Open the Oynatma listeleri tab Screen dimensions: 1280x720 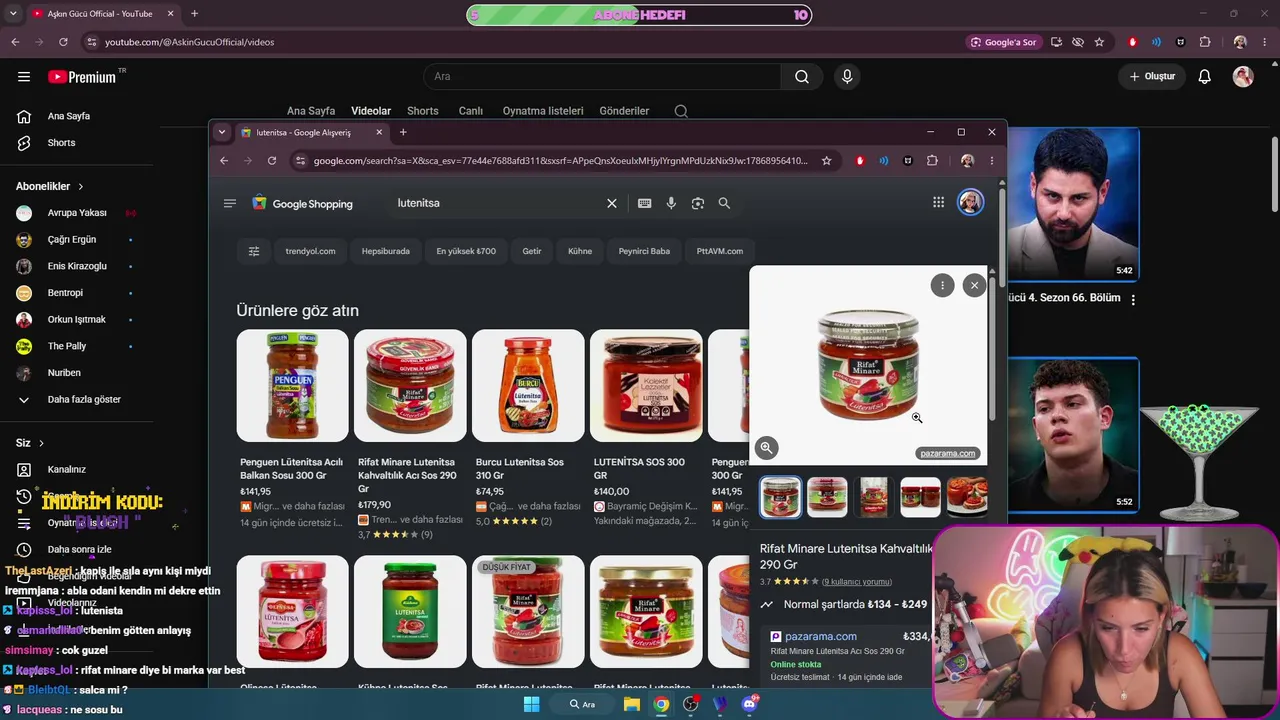543,111
